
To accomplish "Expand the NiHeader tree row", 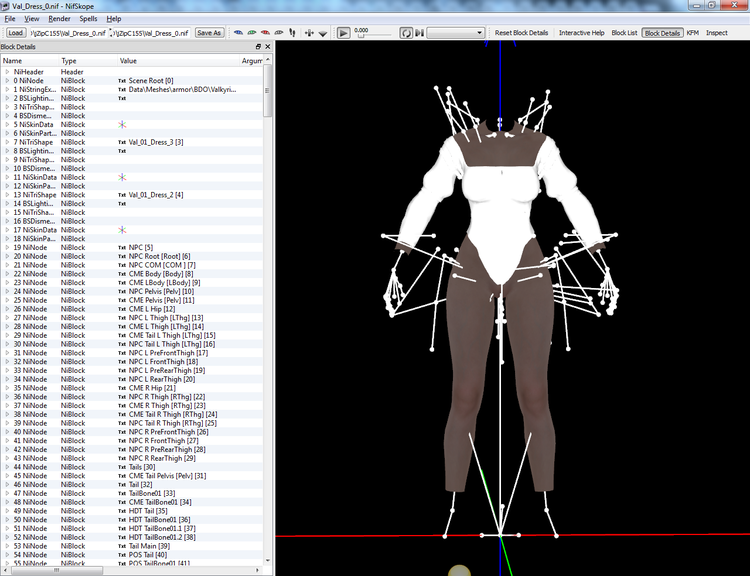I will (x=7, y=72).
